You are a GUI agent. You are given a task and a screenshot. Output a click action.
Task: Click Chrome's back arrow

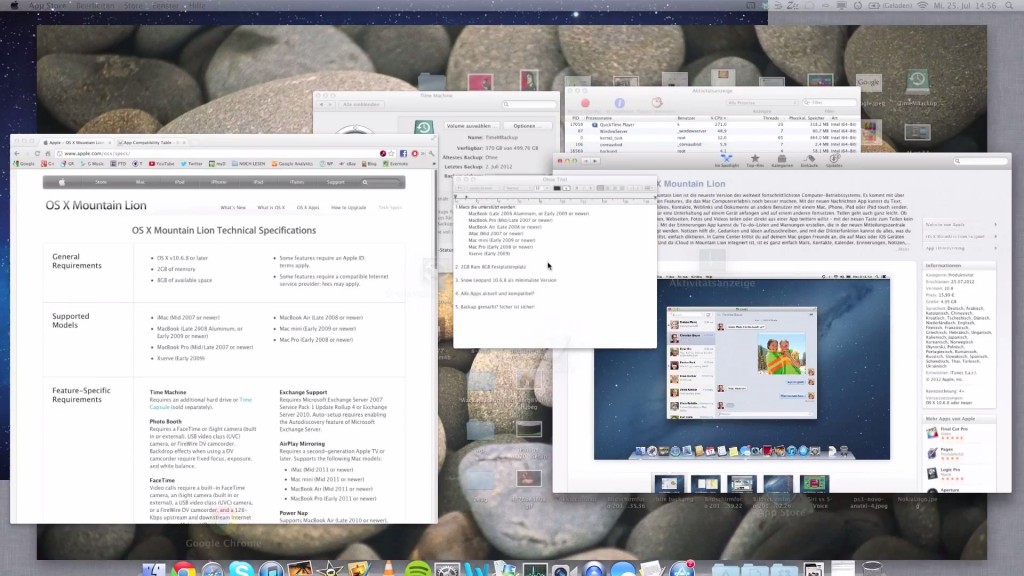17,153
